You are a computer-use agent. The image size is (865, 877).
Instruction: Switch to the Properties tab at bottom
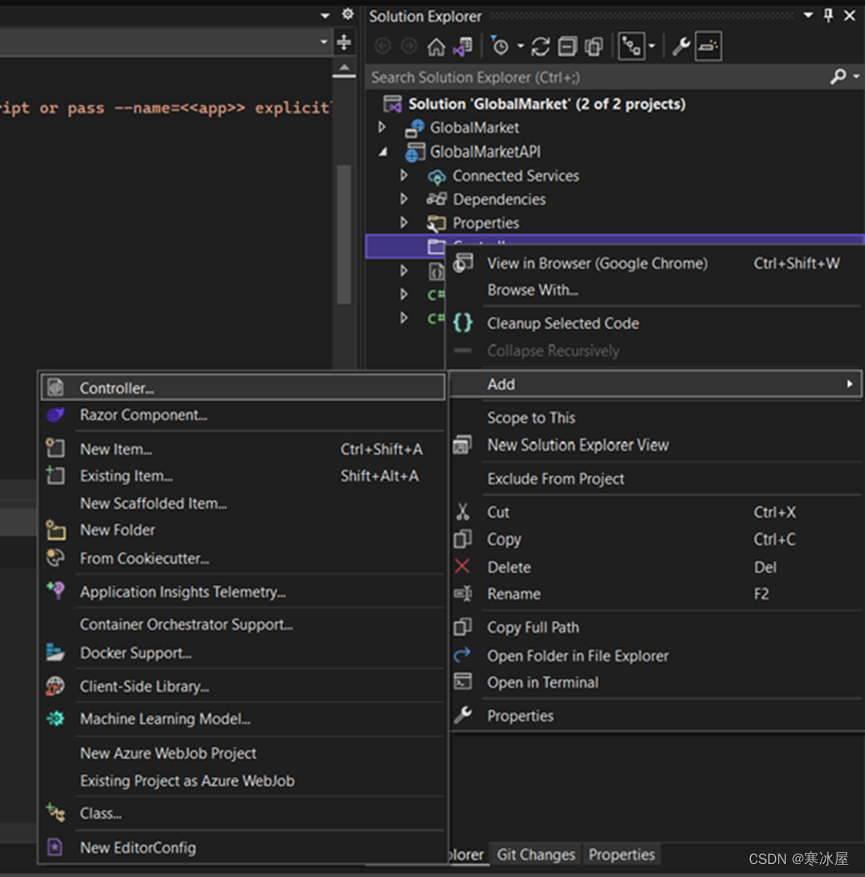[621, 855]
